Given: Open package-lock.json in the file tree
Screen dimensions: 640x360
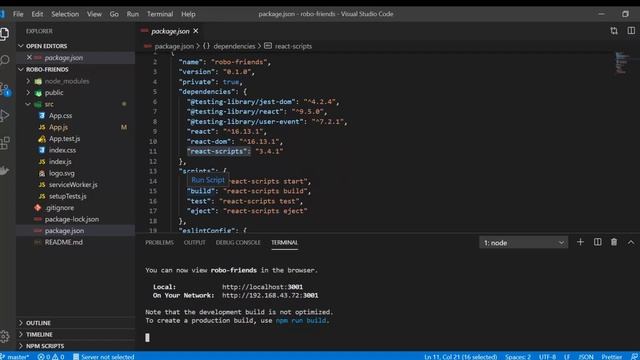Looking at the screenshot, I should (71, 219).
